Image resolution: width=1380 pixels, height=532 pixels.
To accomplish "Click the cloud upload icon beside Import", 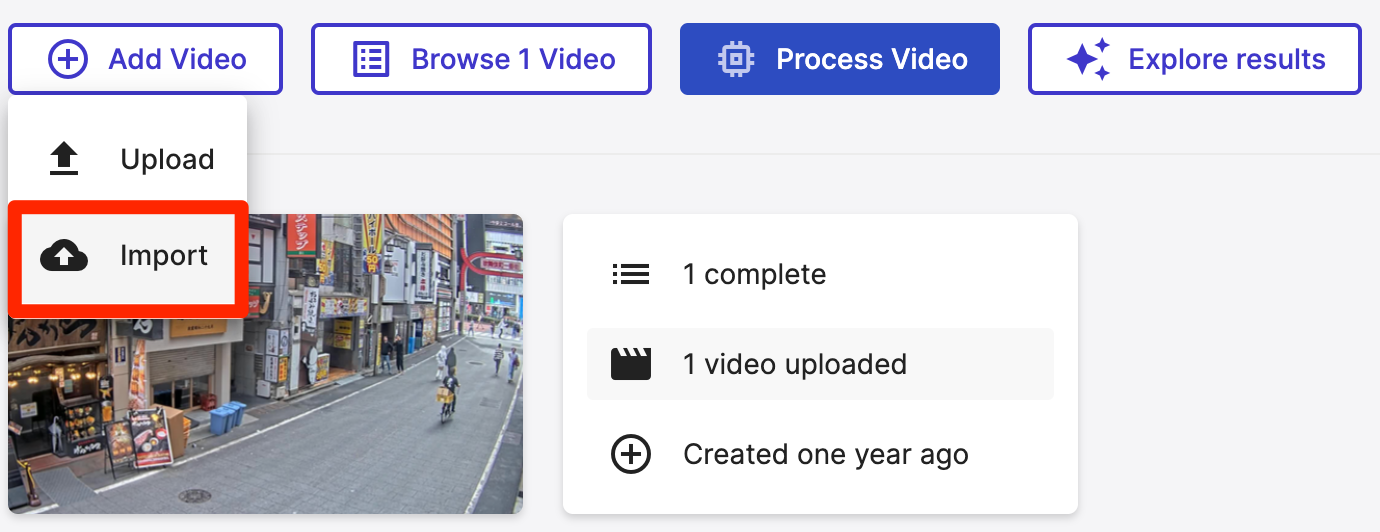I will pos(64,257).
